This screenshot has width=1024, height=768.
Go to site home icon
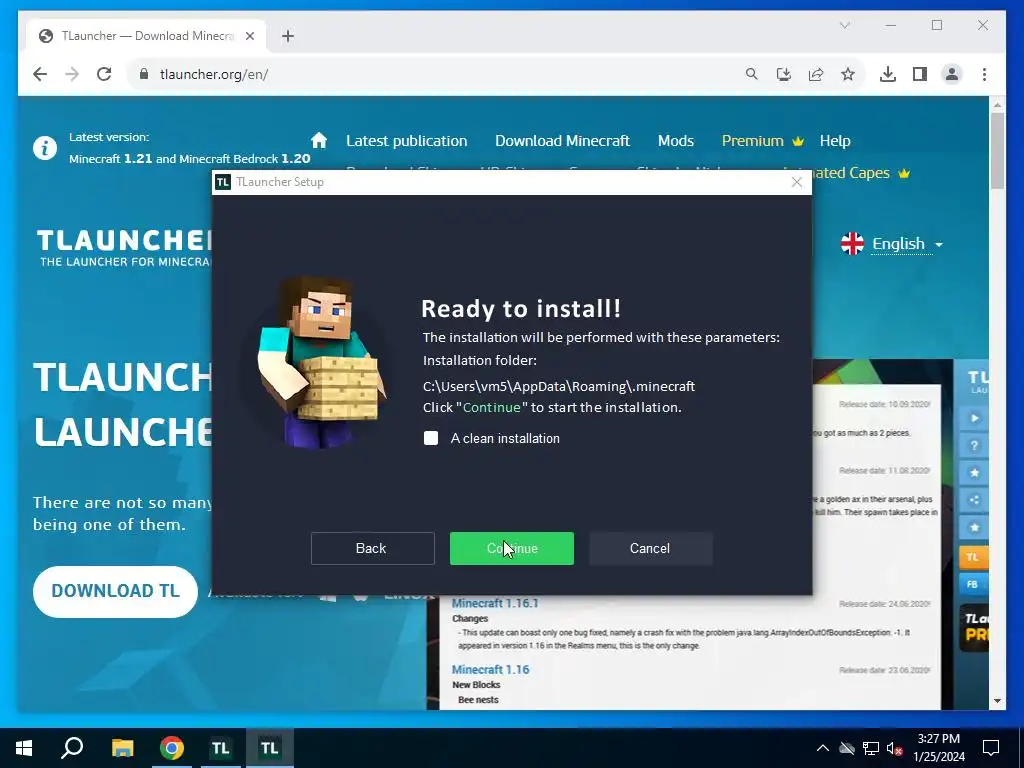coord(319,140)
